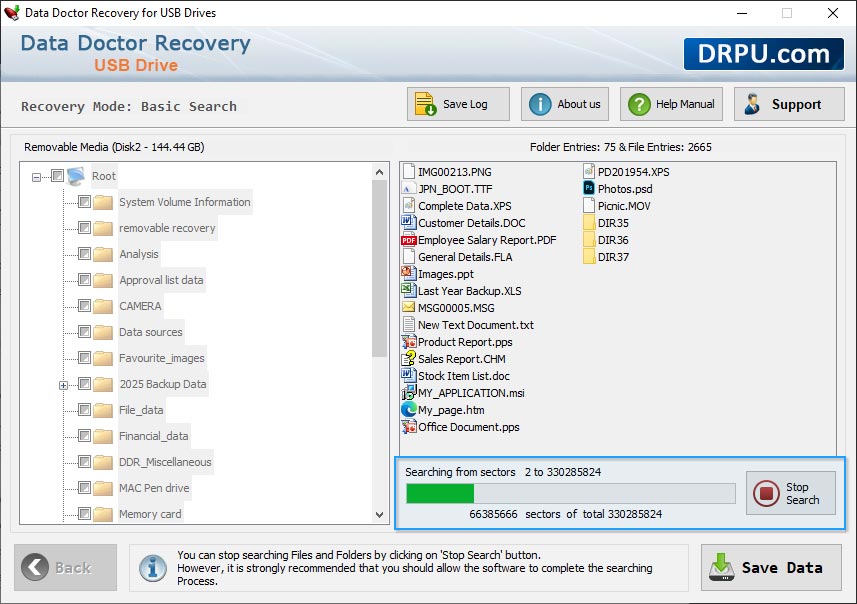Open the Help Manual
This screenshot has width=857, height=604.
coord(671,104)
